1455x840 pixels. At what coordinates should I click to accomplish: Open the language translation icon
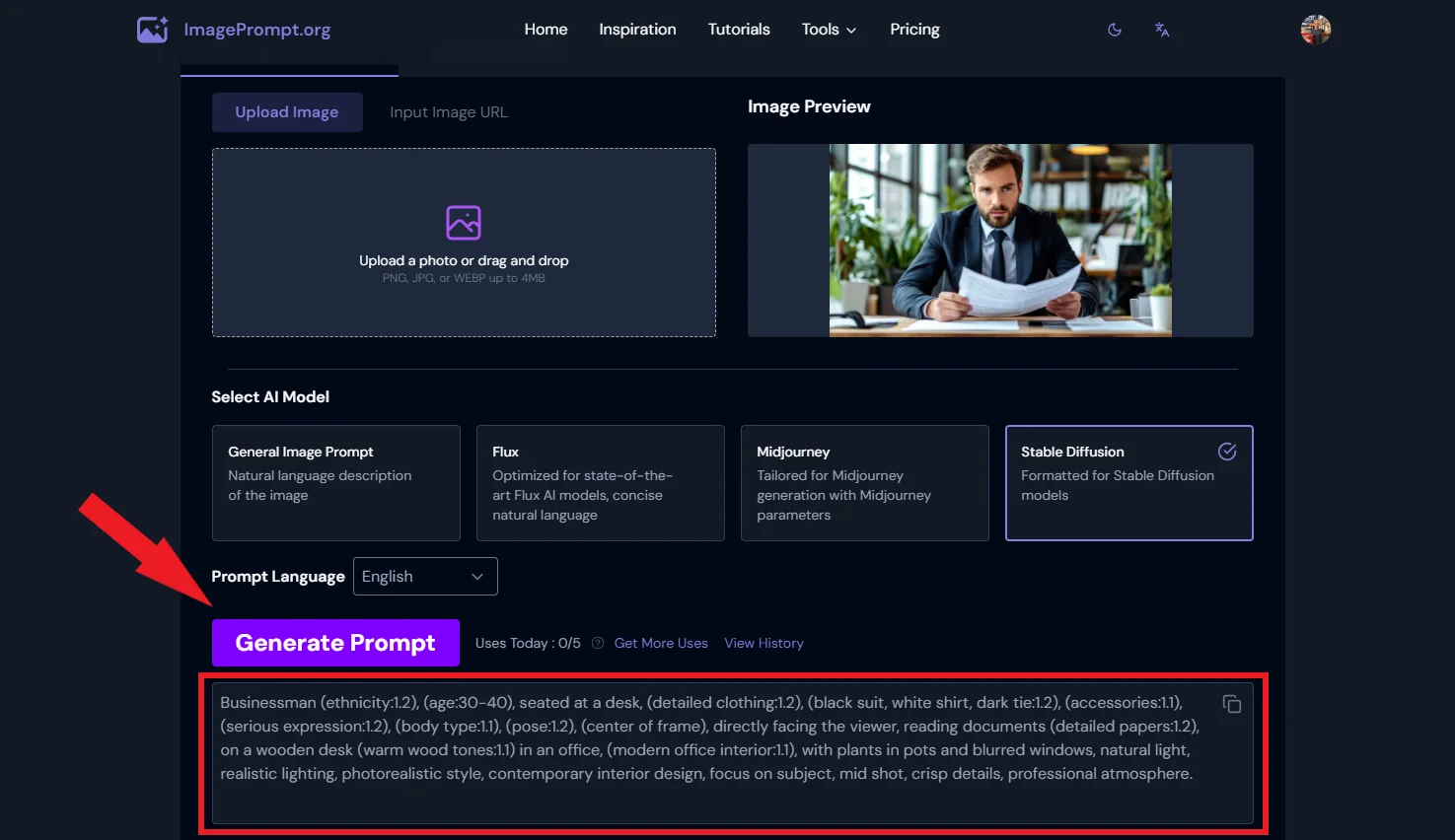[x=1162, y=30]
